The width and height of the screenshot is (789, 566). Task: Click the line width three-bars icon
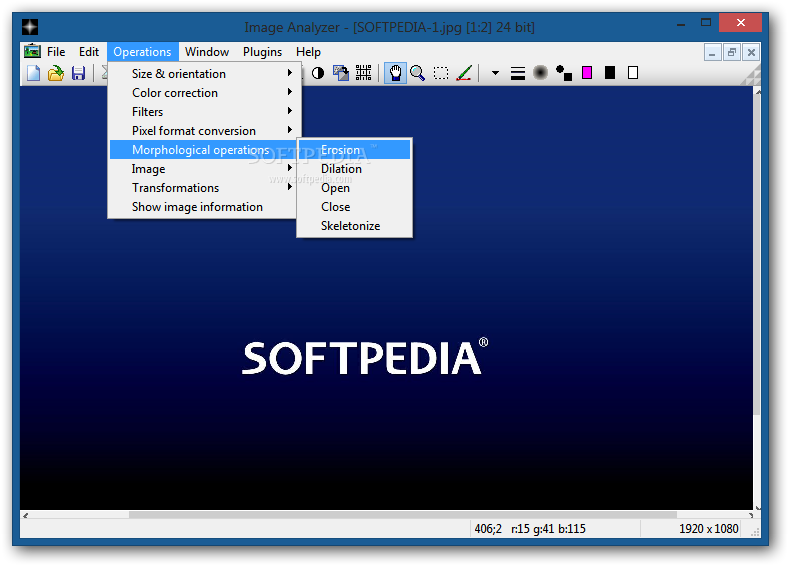(x=518, y=73)
